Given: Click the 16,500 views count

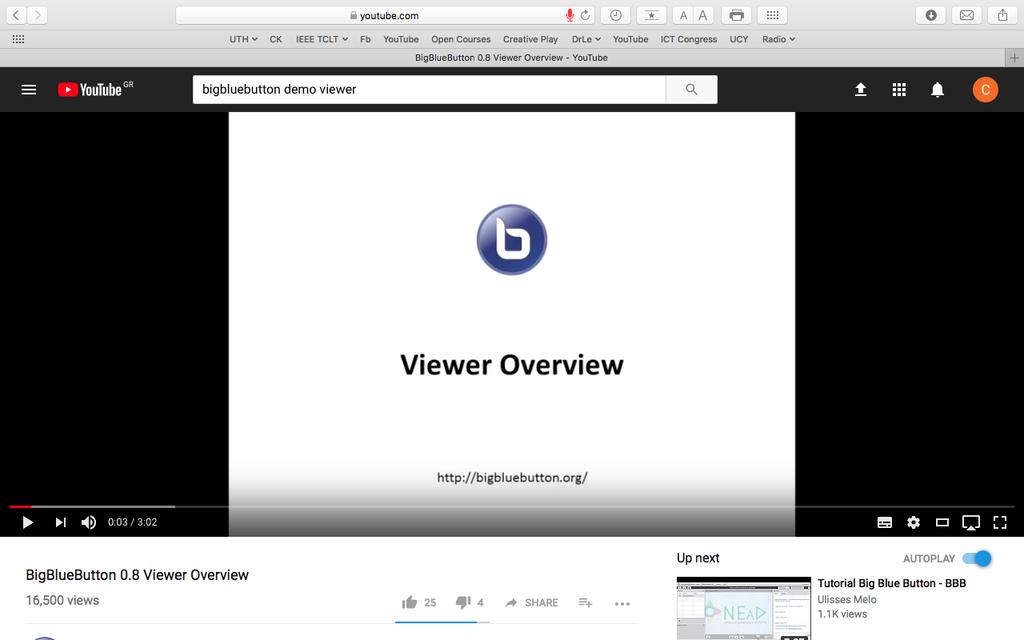Looking at the screenshot, I should point(63,600).
